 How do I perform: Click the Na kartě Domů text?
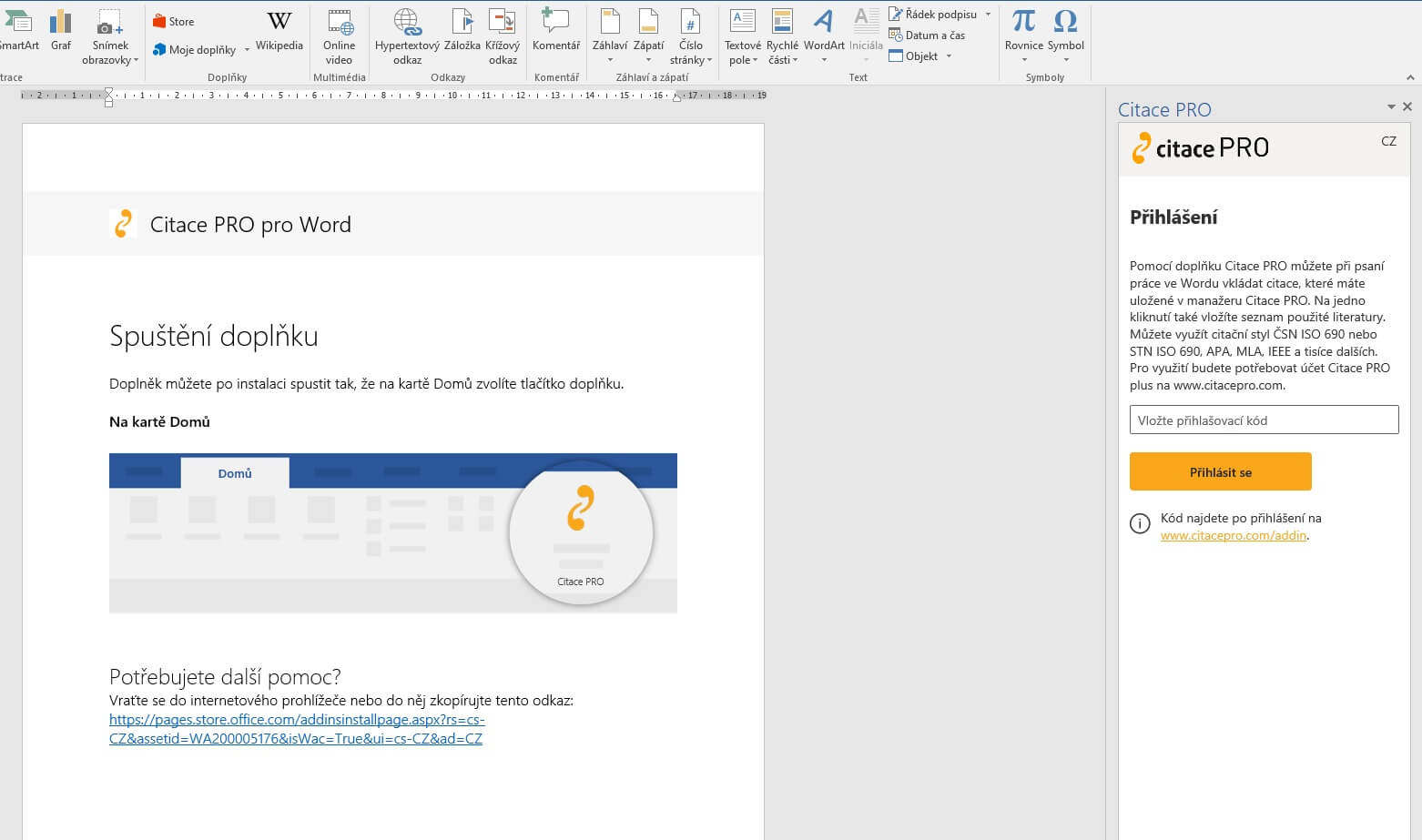[159, 422]
